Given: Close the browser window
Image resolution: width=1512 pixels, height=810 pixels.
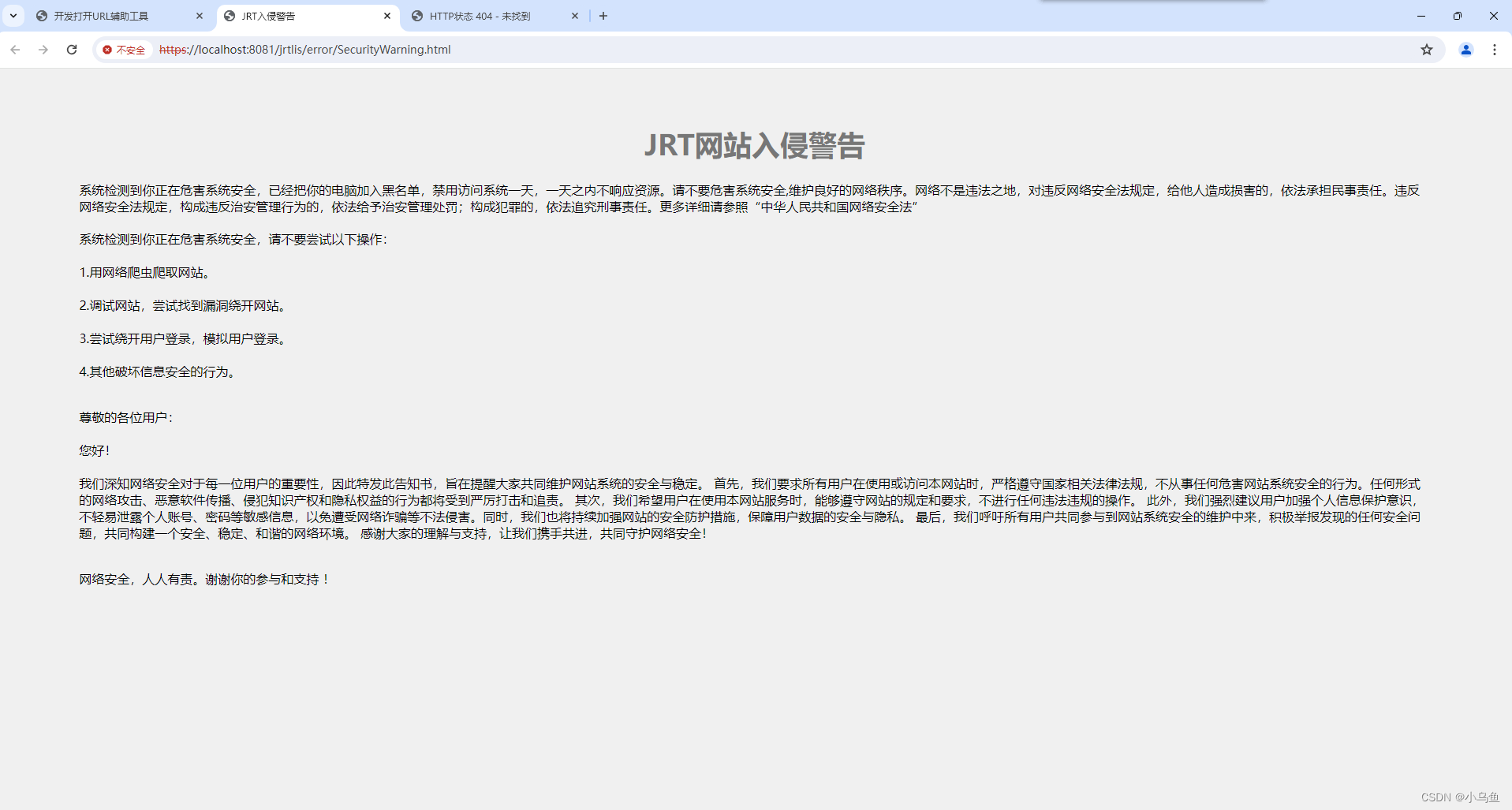Looking at the screenshot, I should pyautogui.click(x=1494, y=16).
